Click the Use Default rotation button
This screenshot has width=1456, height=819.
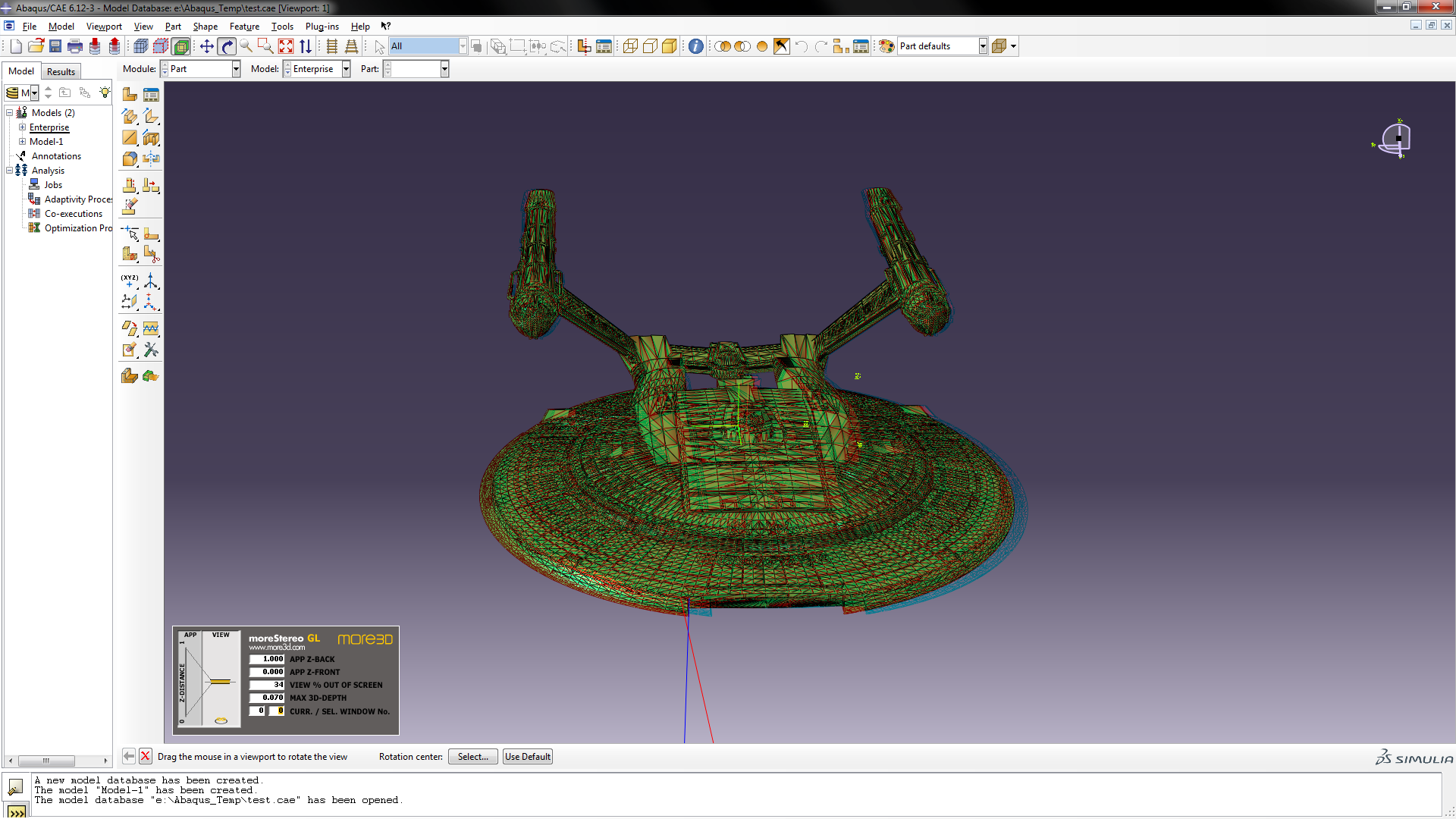tap(527, 756)
